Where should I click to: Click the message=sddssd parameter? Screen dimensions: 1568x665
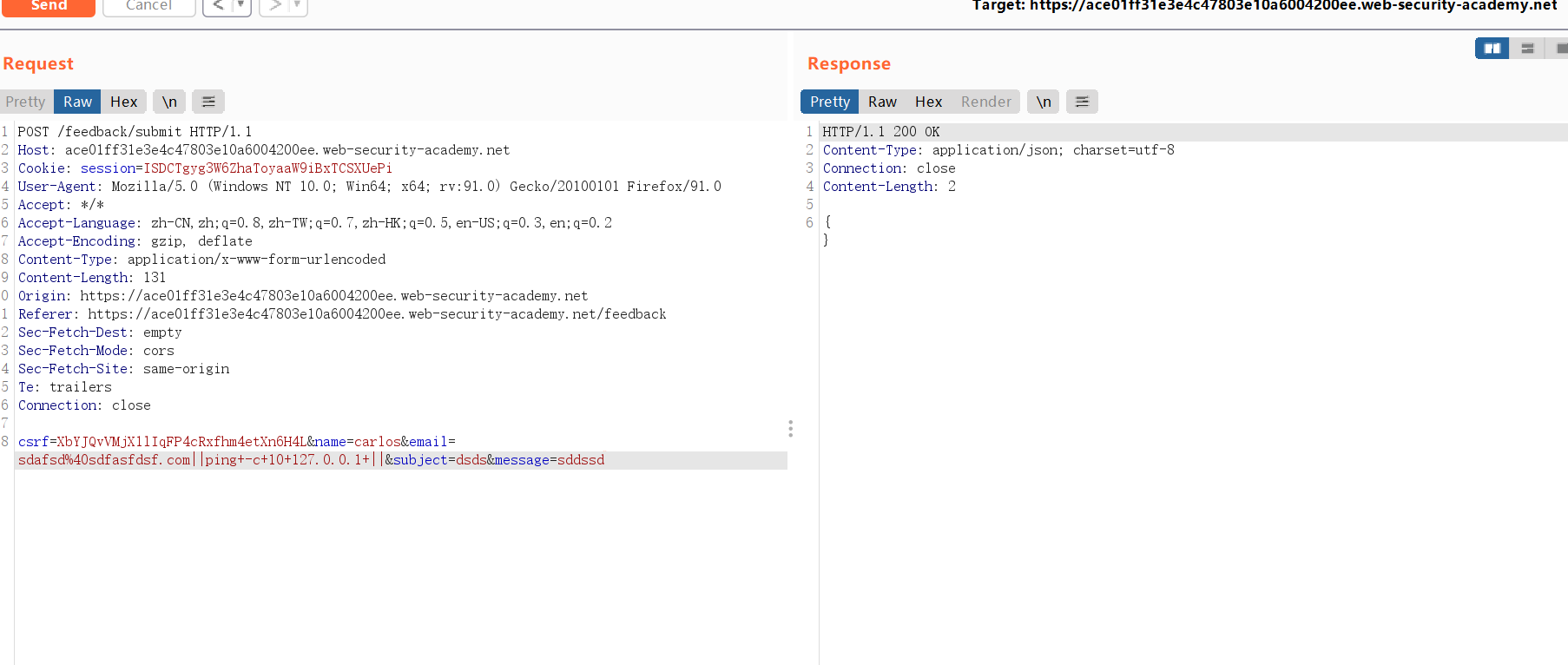pyautogui.click(x=550, y=460)
